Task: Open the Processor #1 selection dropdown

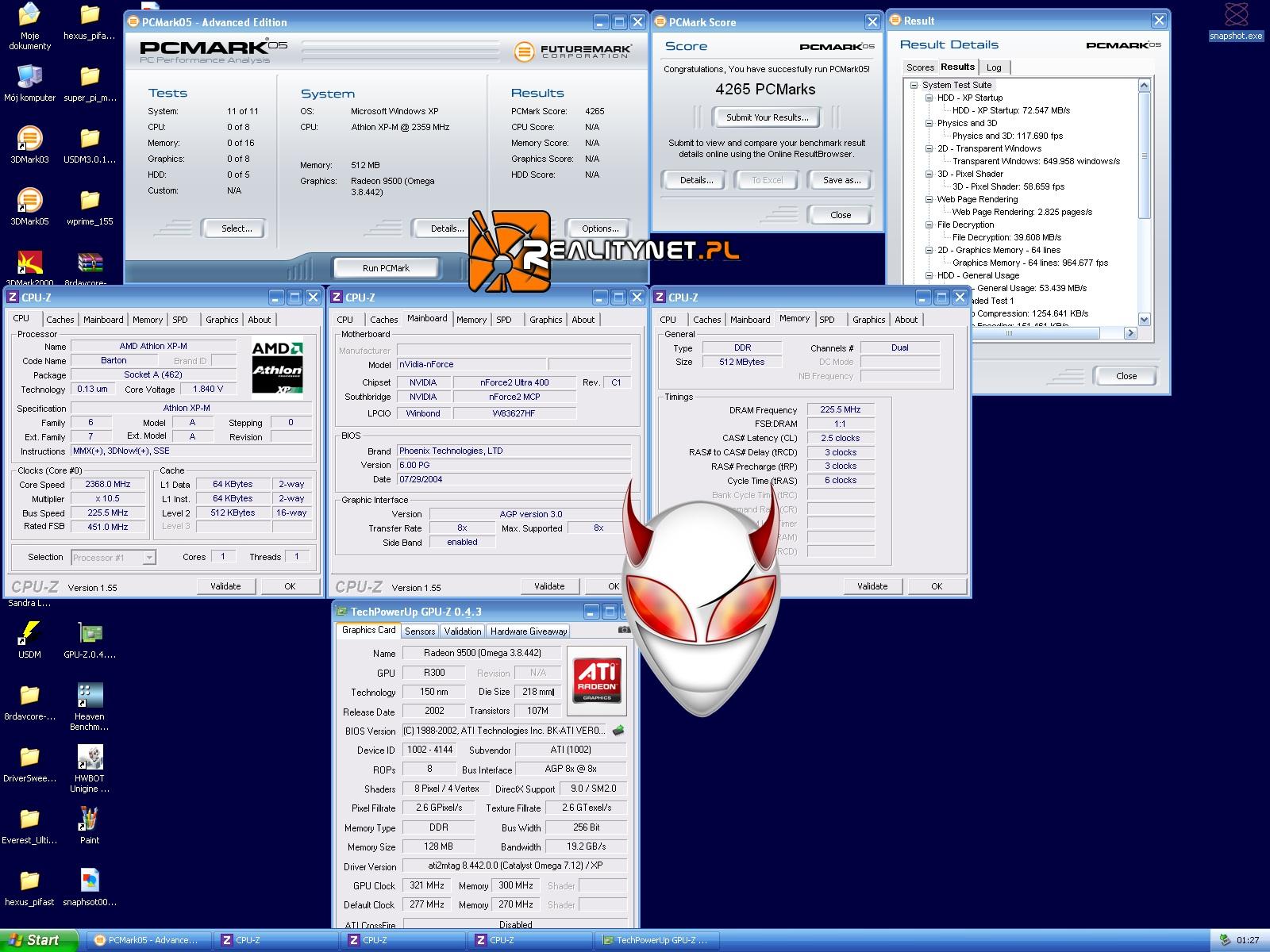Action: pos(149,558)
